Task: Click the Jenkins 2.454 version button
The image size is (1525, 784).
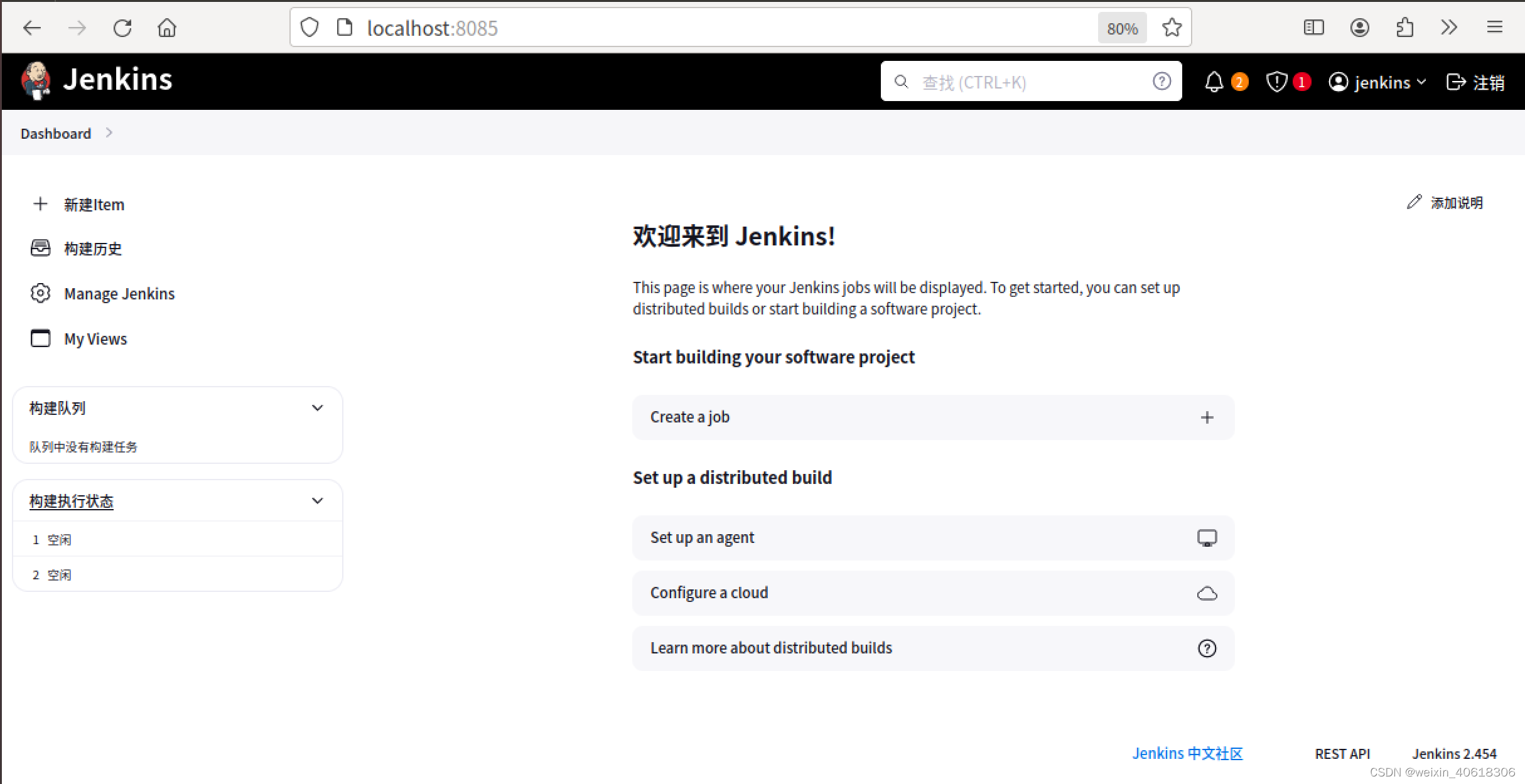Action: (x=1454, y=754)
